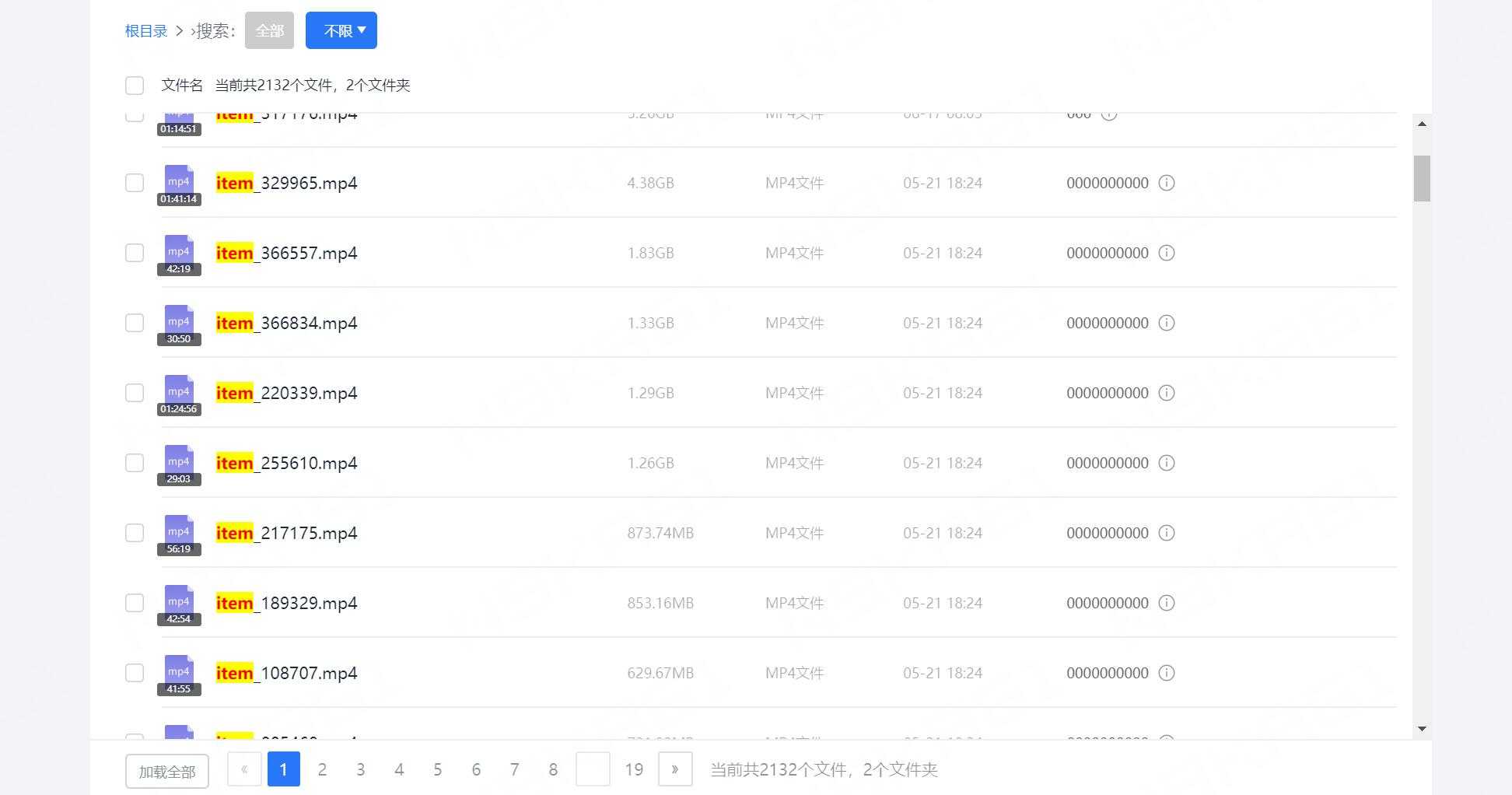Click info icon for item_366557.mp4
The height and width of the screenshot is (795, 1512).
click(x=1167, y=253)
